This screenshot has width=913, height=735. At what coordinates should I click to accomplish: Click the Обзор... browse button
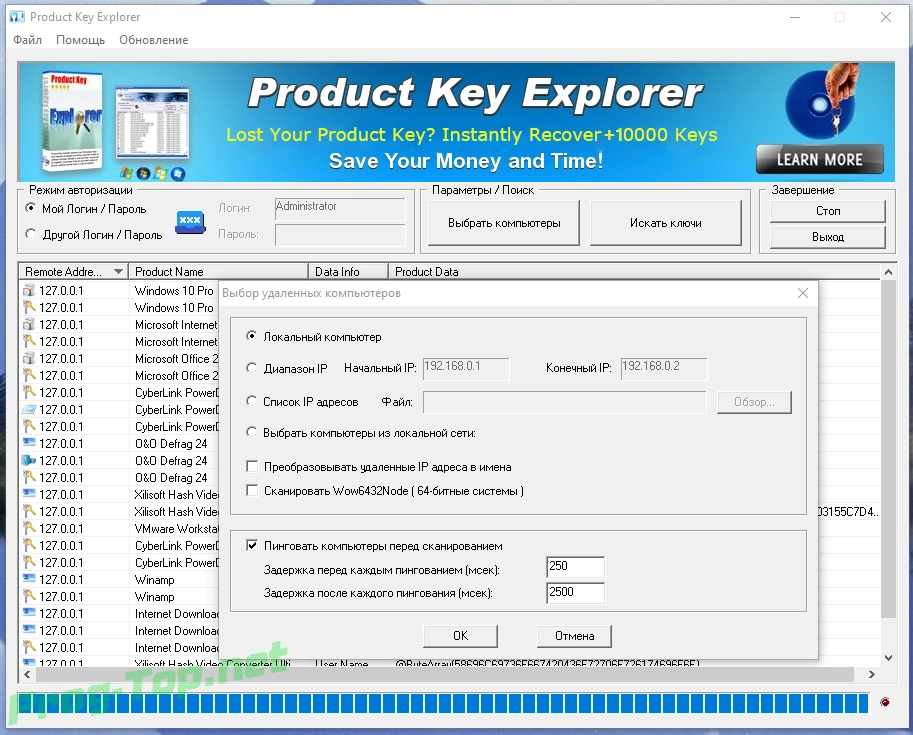(754, 402)
